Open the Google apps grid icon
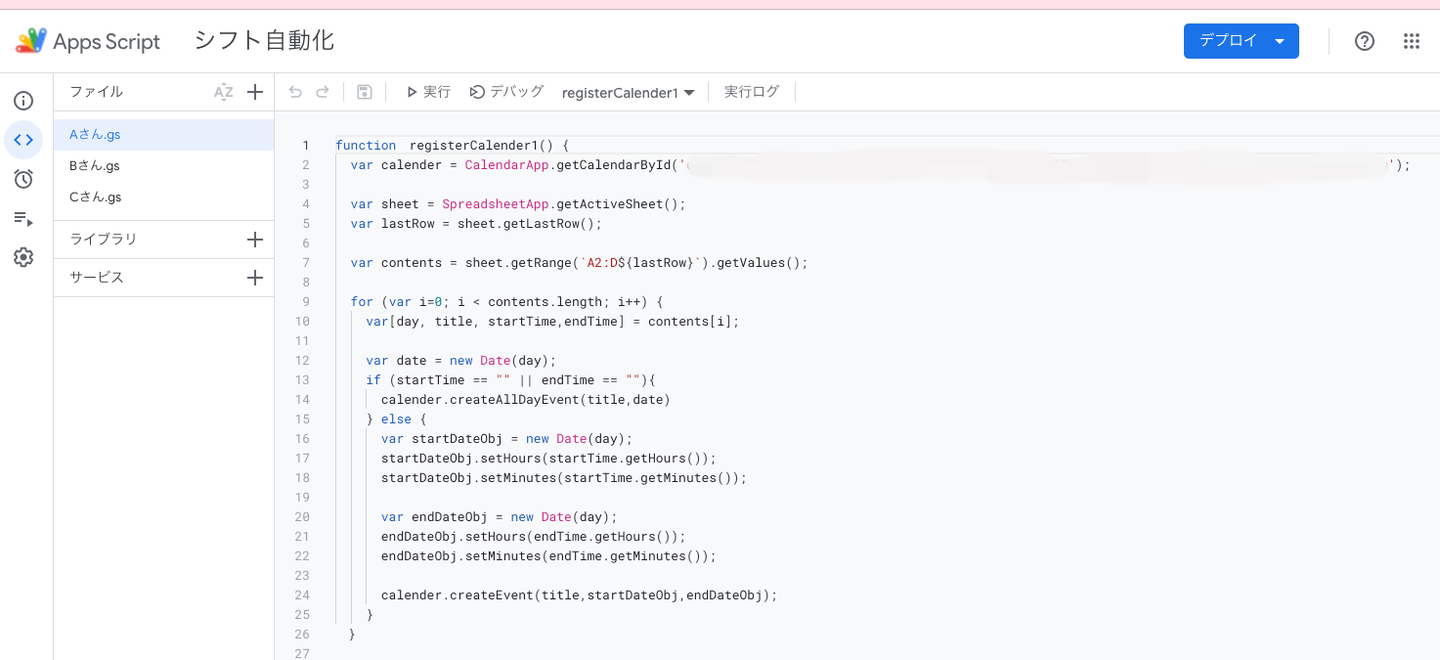 coord(1411,41)
